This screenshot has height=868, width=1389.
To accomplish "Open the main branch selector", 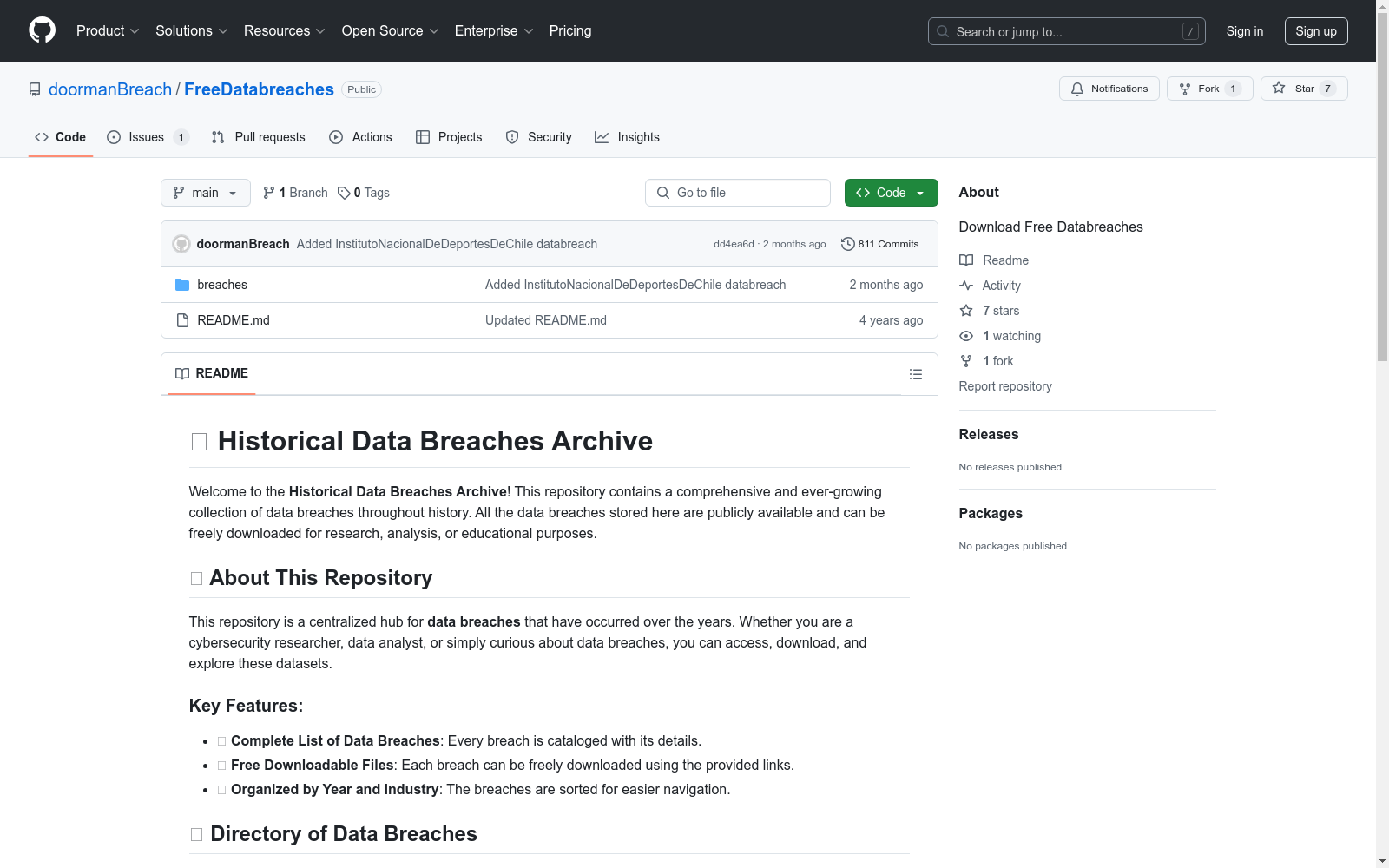I will [206, 193].
